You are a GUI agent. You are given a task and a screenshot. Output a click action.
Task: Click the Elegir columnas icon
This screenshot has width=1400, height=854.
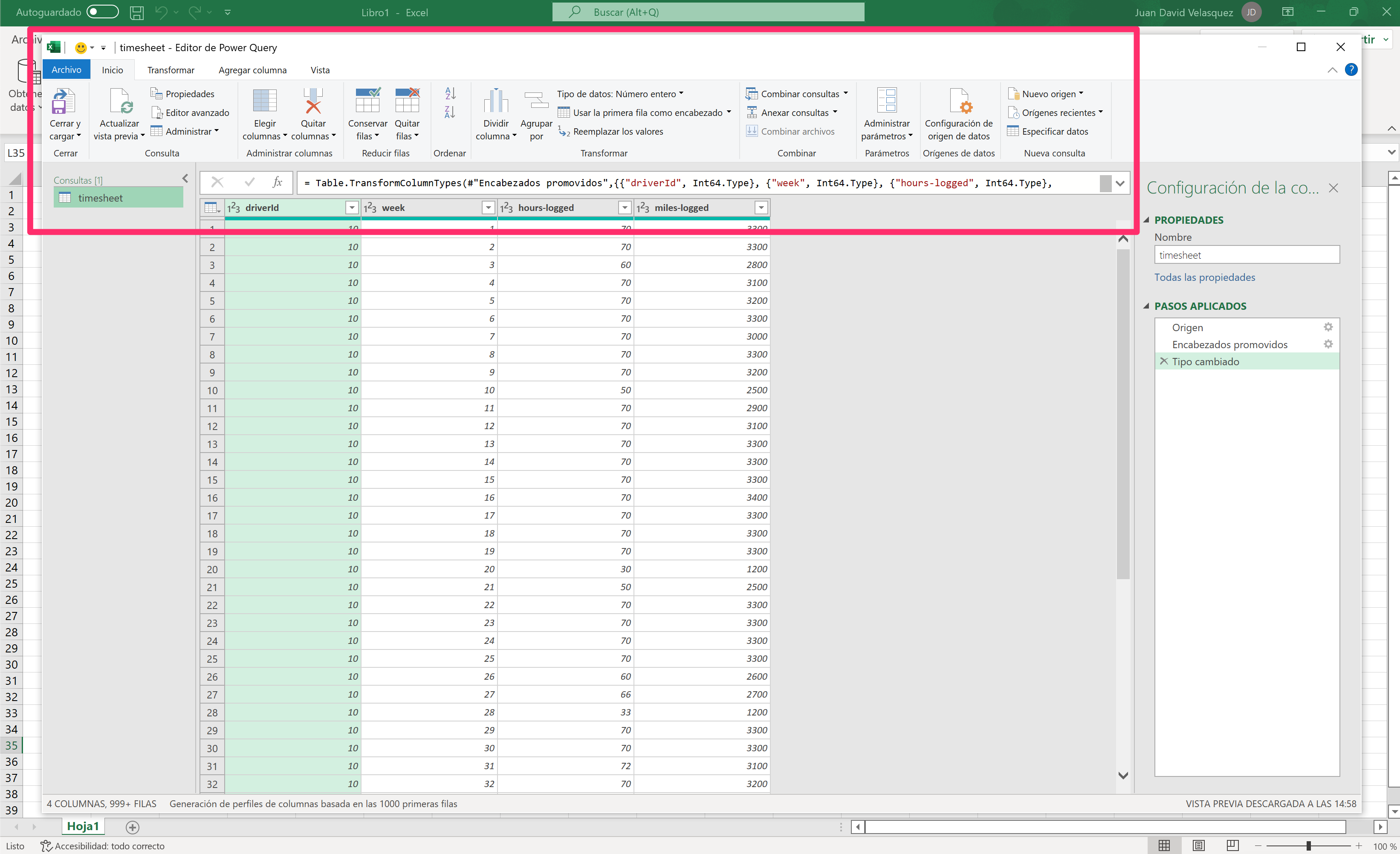click(x=264, y=101)
